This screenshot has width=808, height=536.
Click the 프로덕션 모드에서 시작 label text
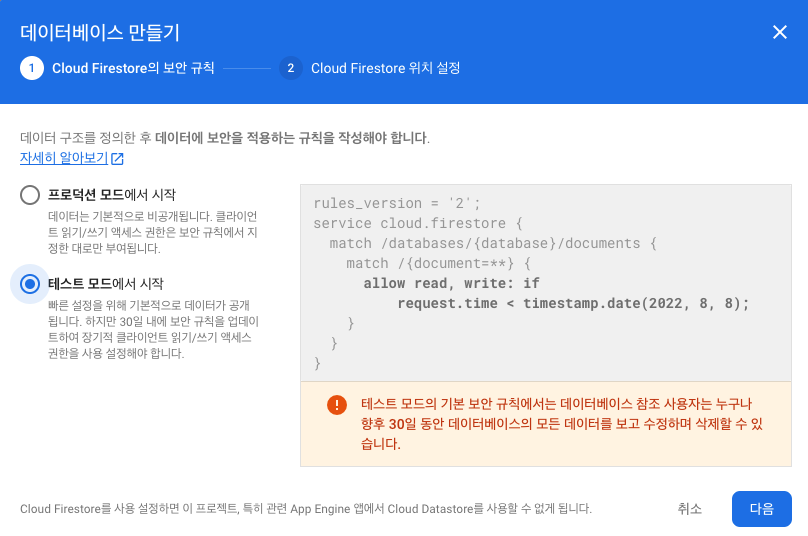point(112,195)
